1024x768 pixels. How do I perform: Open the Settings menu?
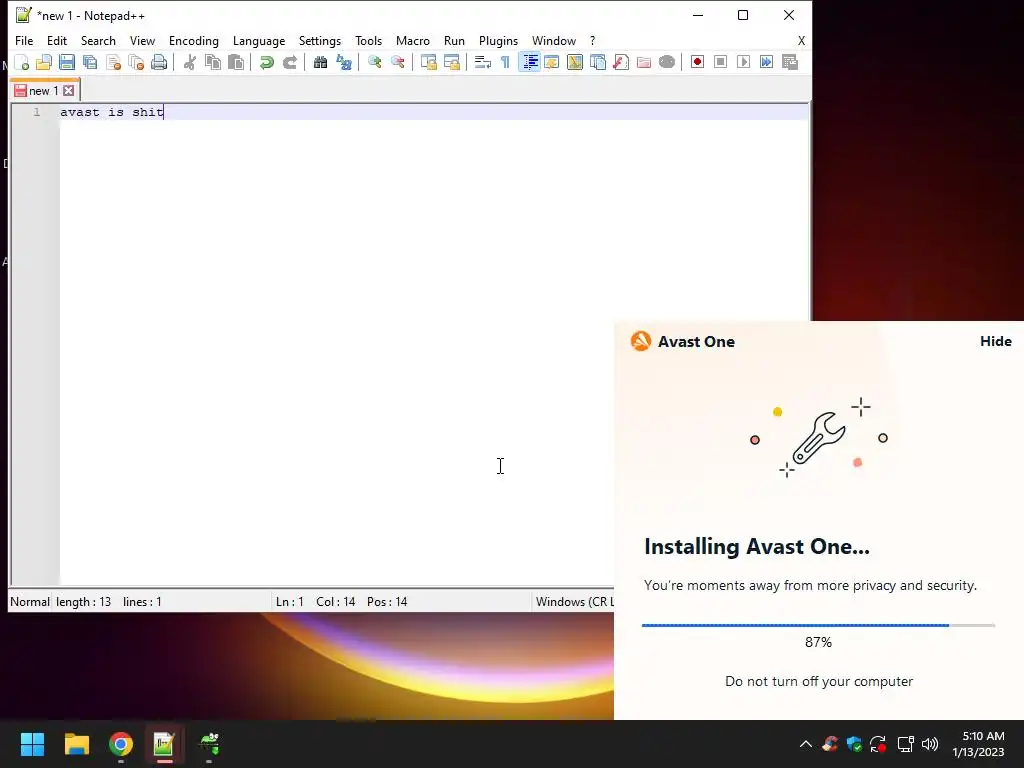[319, 40]
